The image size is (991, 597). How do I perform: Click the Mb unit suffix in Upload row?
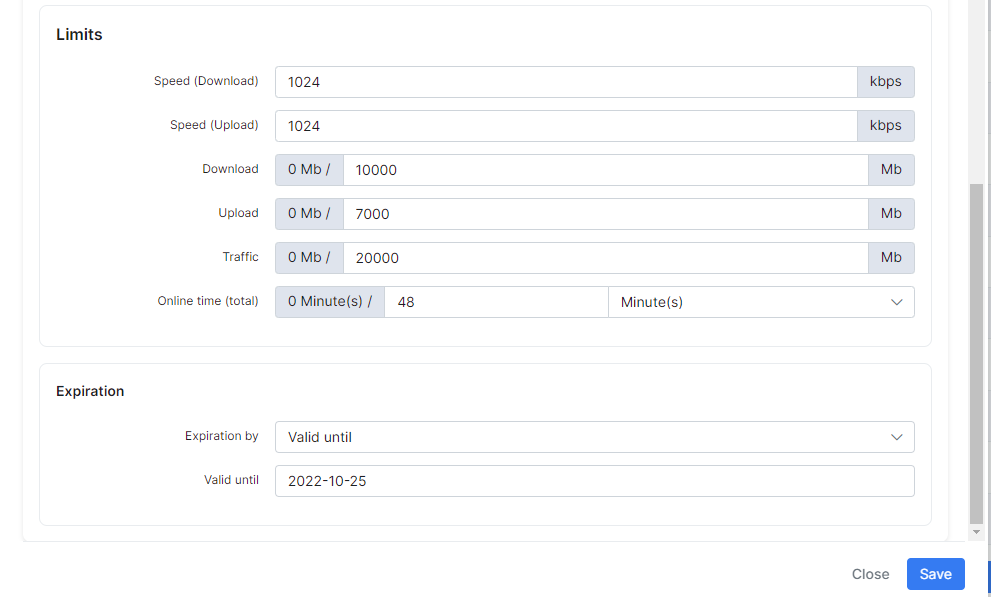[x=891, y=214]
